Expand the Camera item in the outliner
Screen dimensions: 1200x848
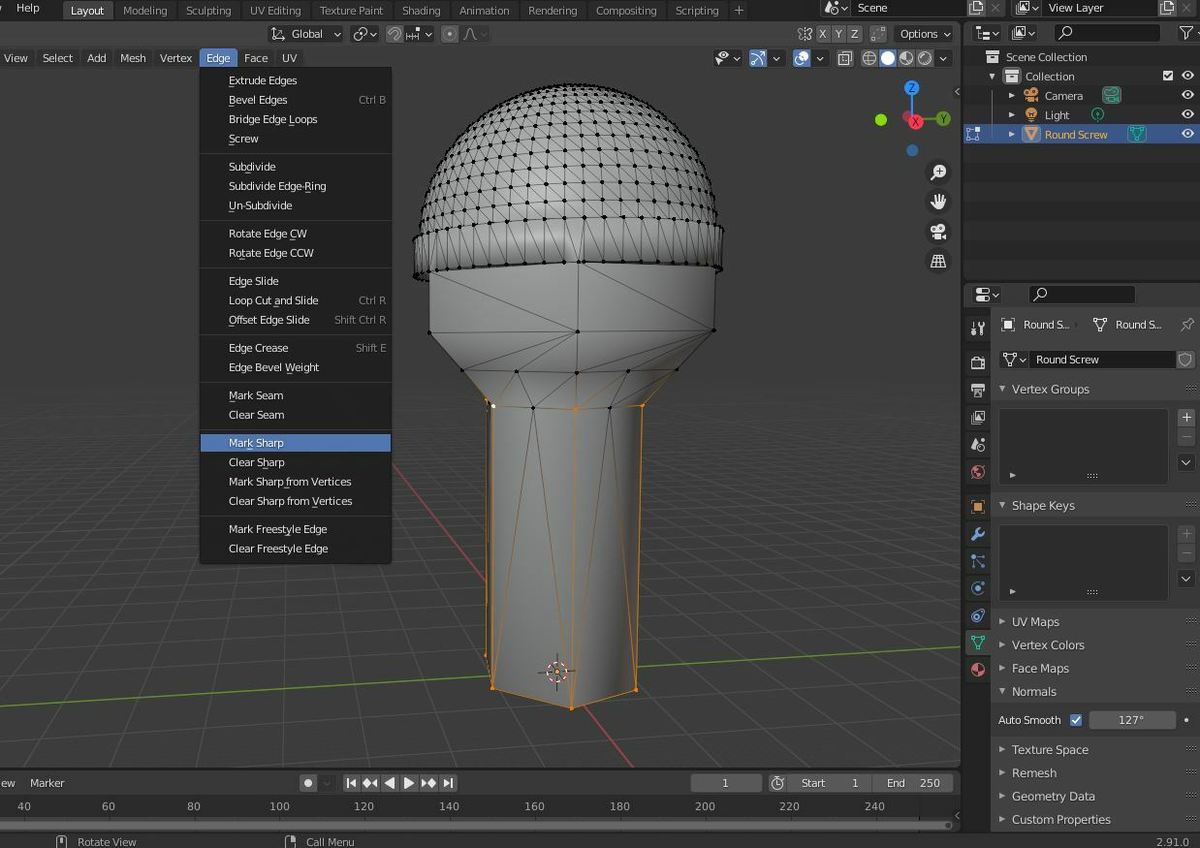tap(1012, 95)
